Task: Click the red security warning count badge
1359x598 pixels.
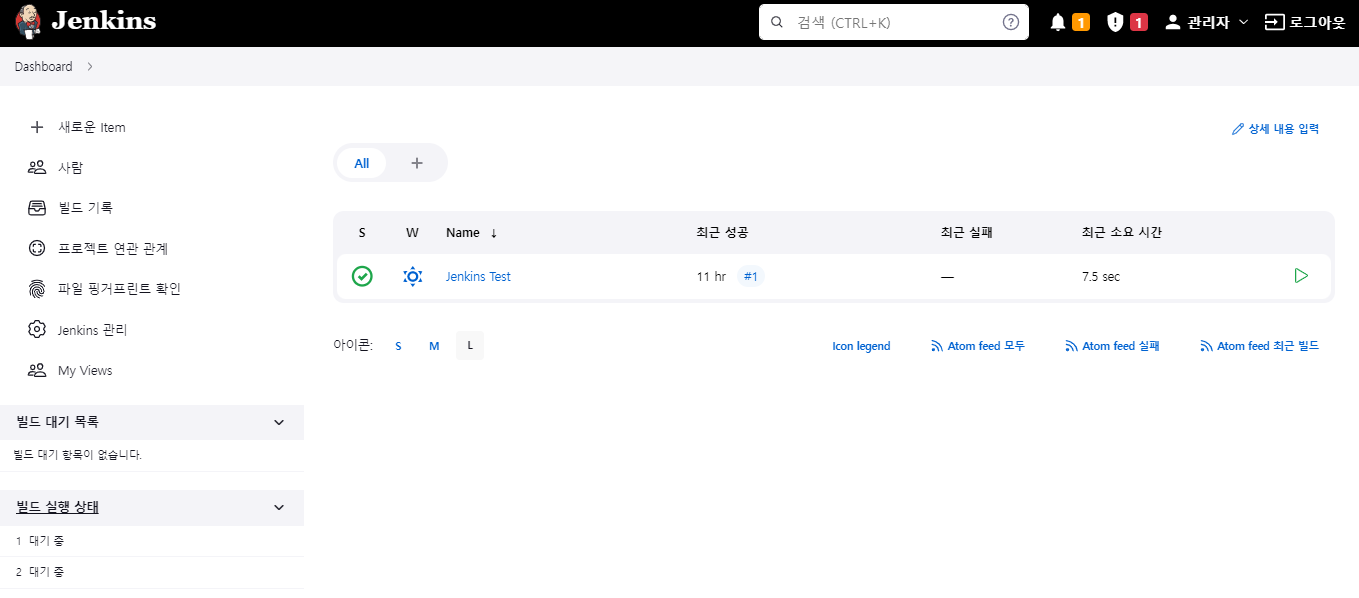Action: pos(1139,22)
